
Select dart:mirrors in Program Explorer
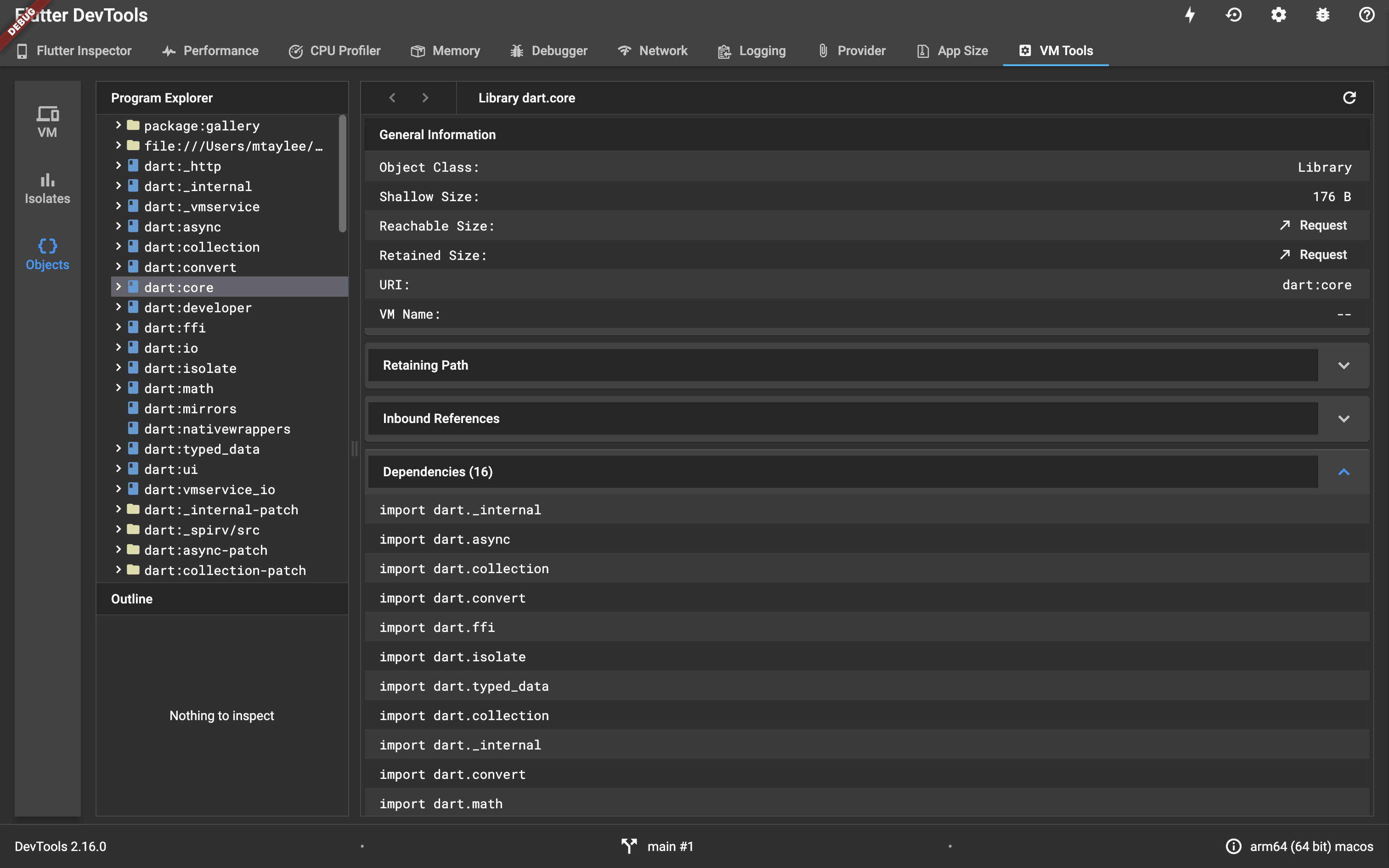coord(190,409)
